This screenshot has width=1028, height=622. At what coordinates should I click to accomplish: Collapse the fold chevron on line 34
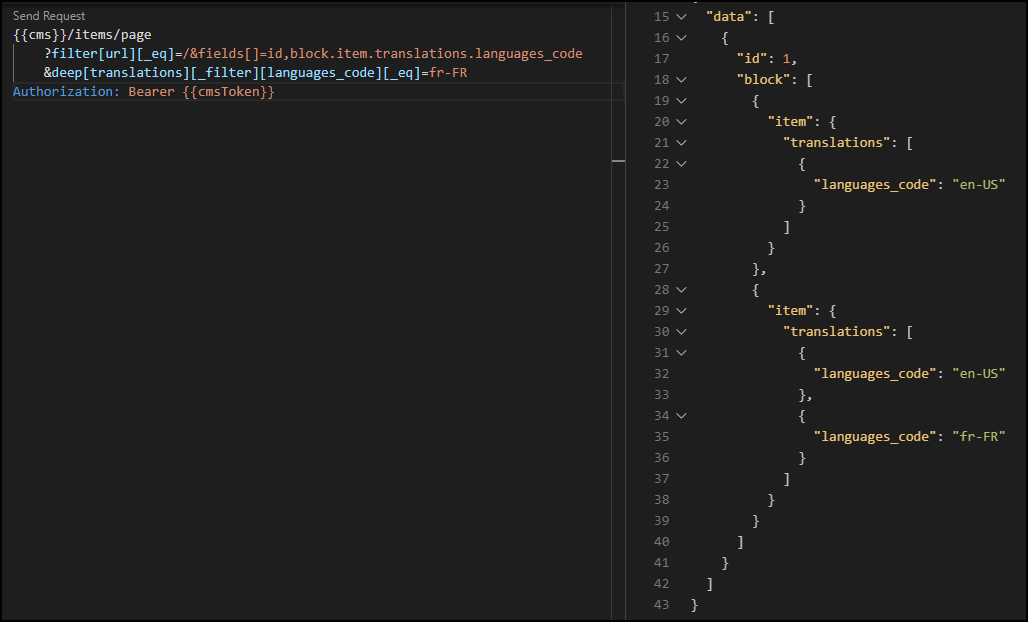point(681,416)
